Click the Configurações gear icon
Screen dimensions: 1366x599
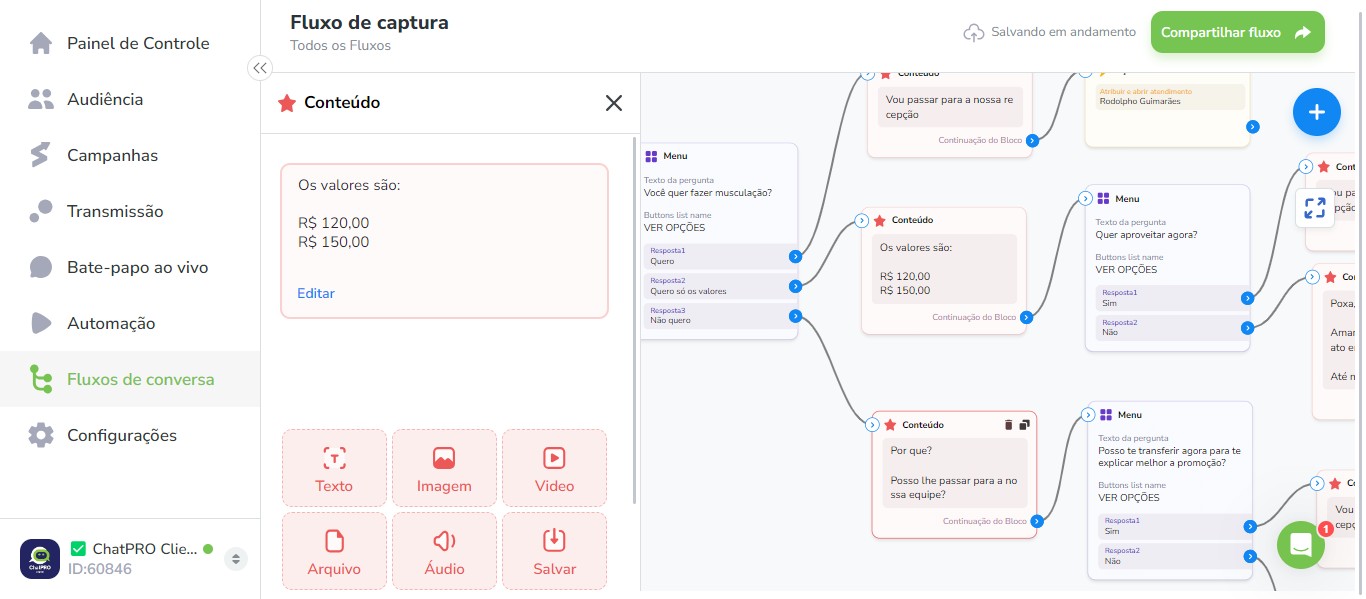41,435
